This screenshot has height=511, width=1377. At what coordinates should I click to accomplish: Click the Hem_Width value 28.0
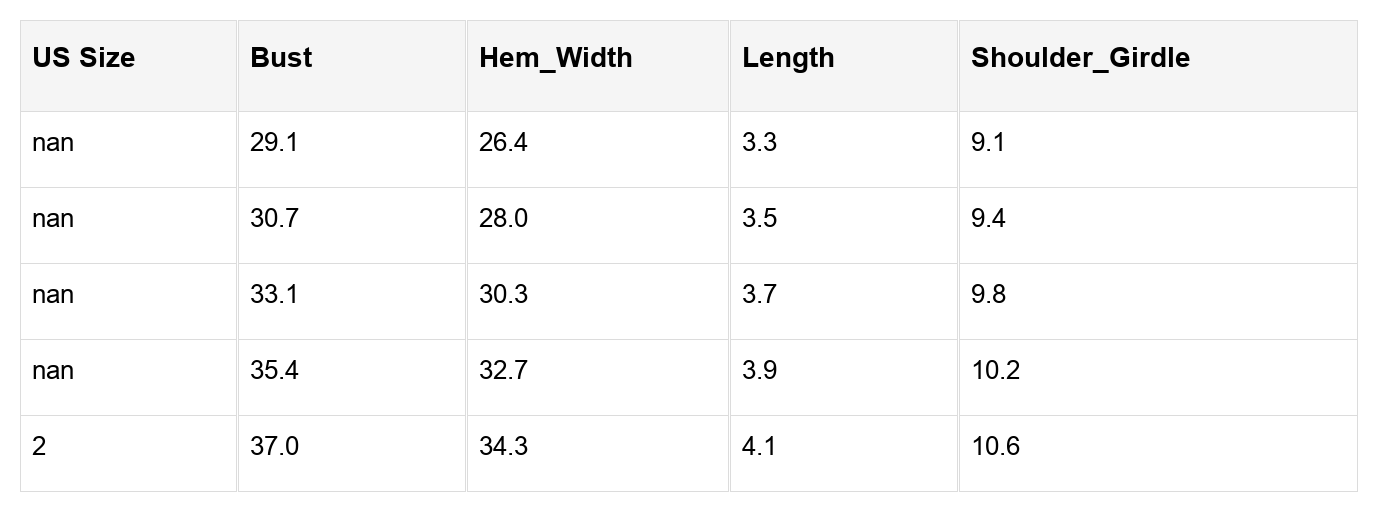point(503,219)
